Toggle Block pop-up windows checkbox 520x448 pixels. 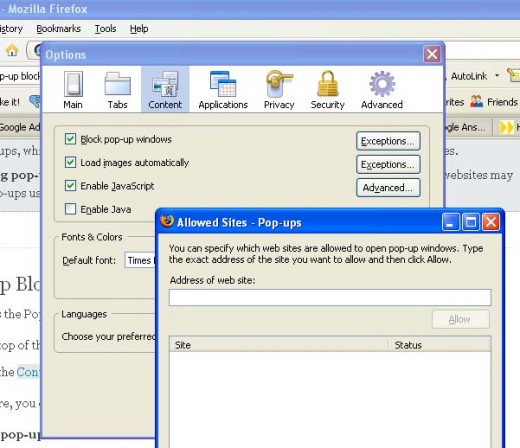pyautogui.click(x=70, y=139)
